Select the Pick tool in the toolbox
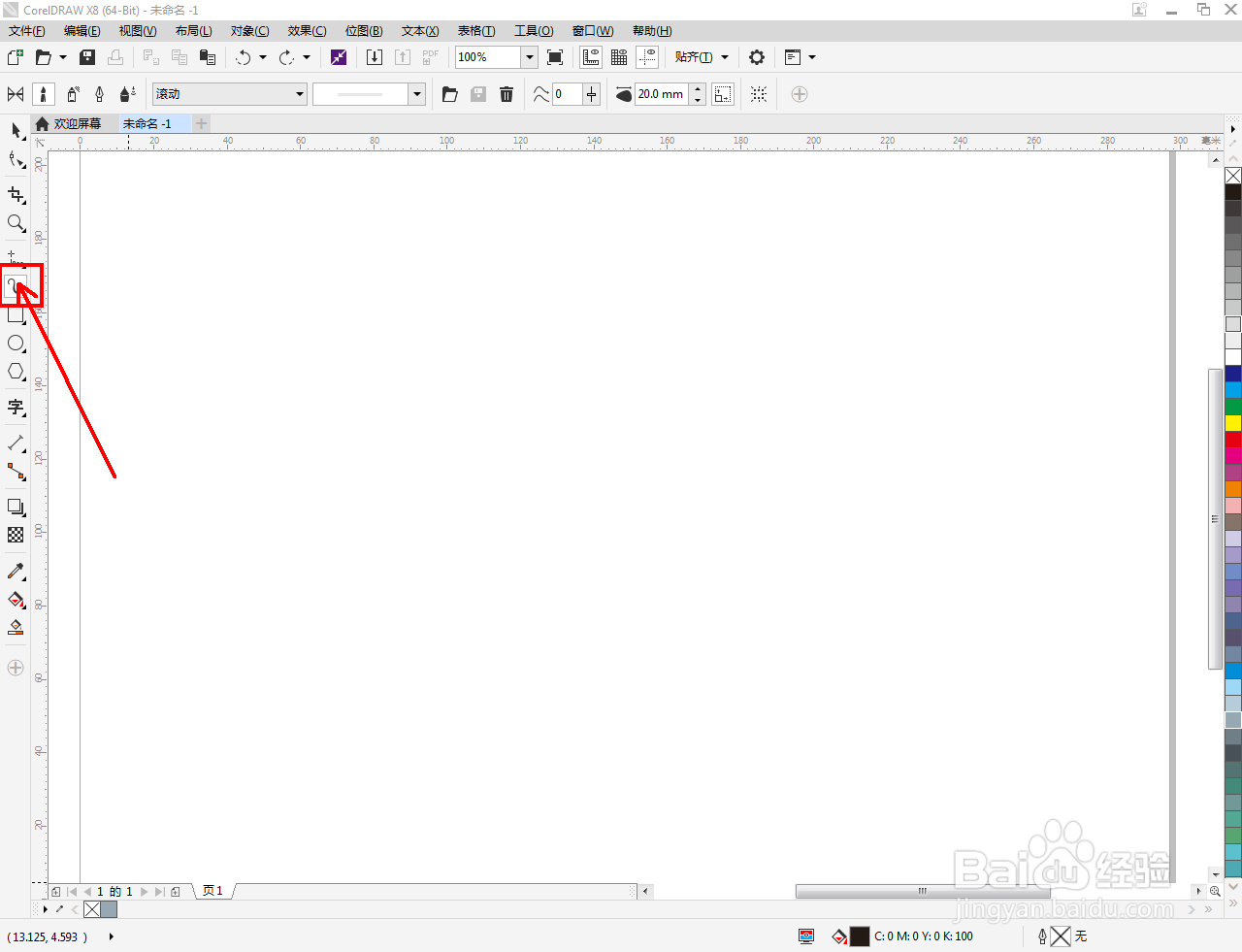Viewport: 1242px width, 952px height. point(16,131)
